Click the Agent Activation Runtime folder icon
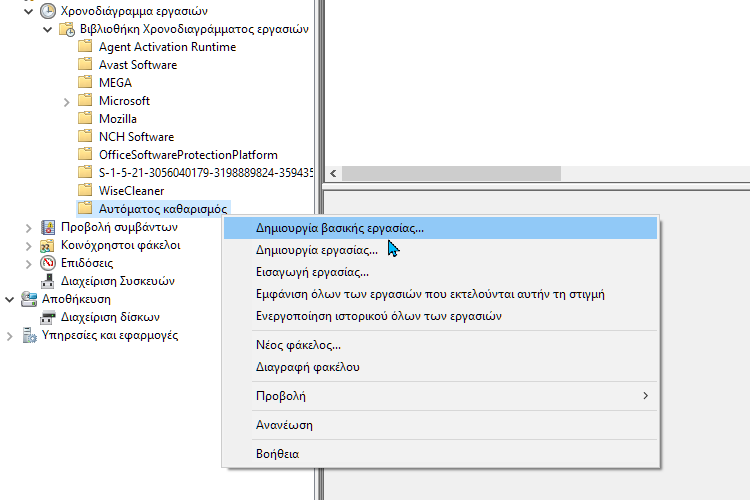 [85, 46]
